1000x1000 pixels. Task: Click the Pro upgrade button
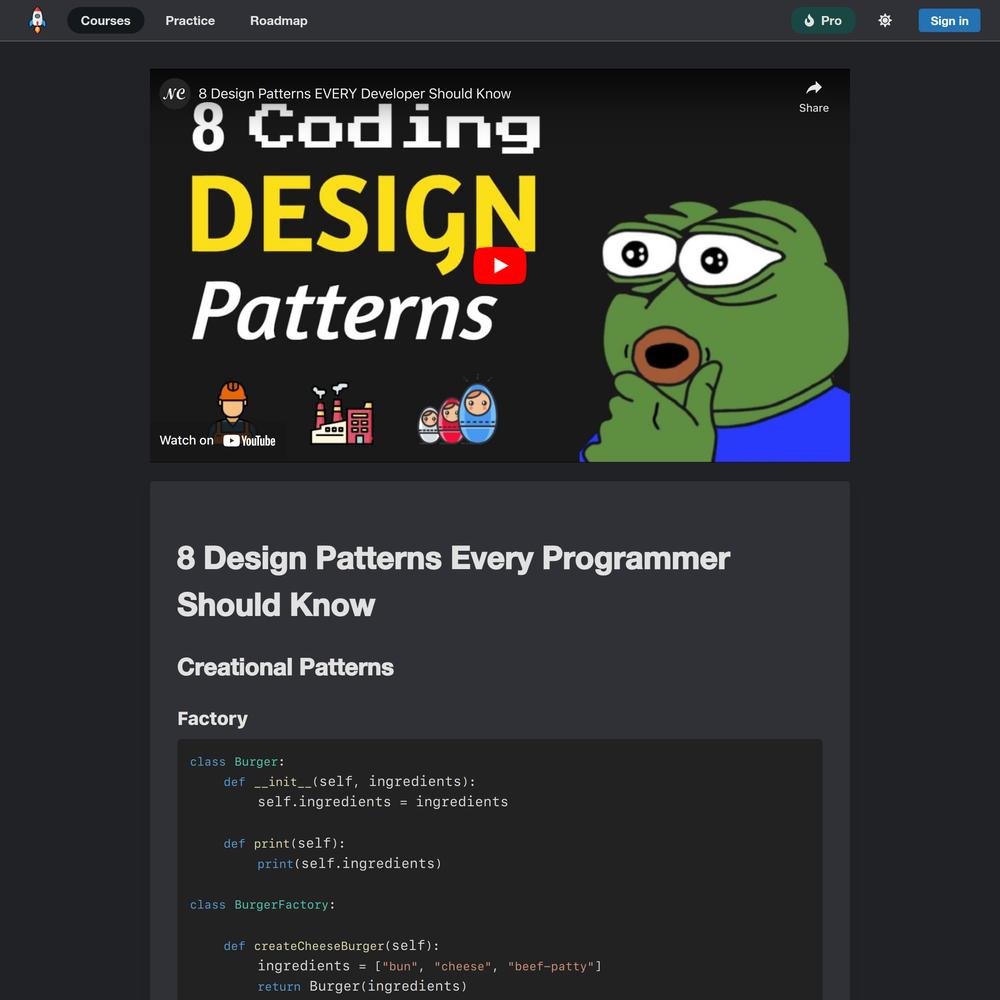coord(823,20)
